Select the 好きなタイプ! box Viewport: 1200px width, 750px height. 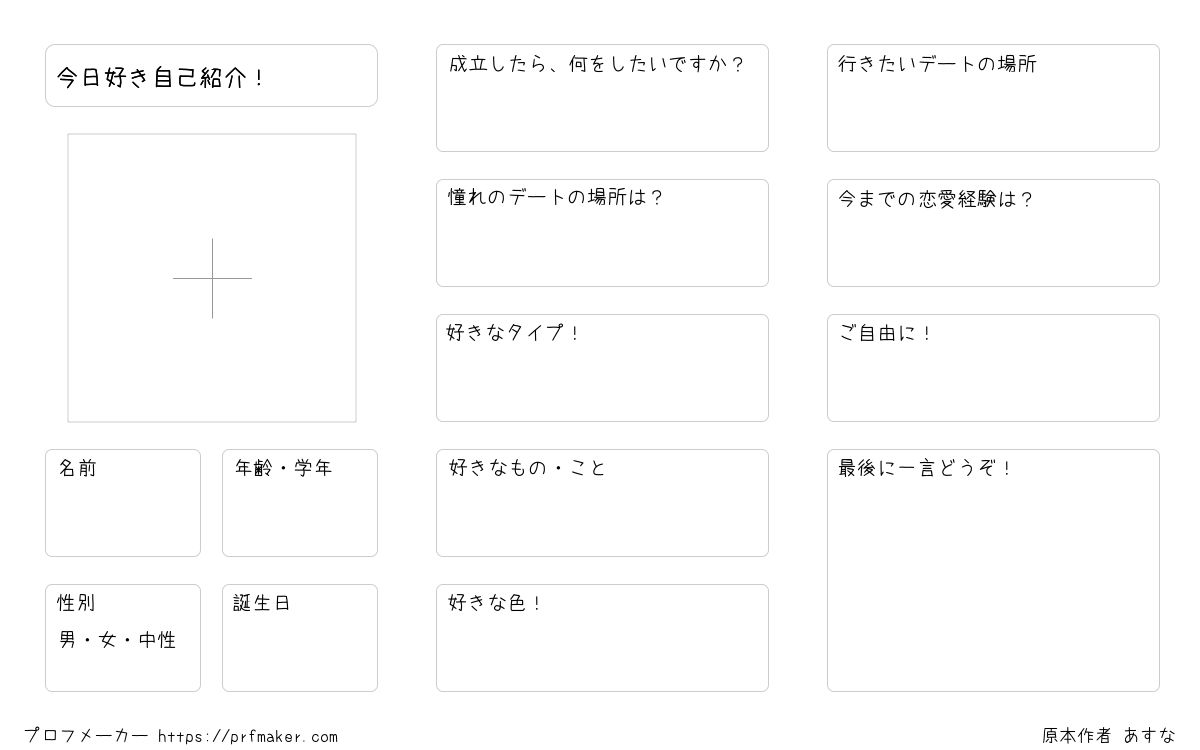click(x=602, y=368)
